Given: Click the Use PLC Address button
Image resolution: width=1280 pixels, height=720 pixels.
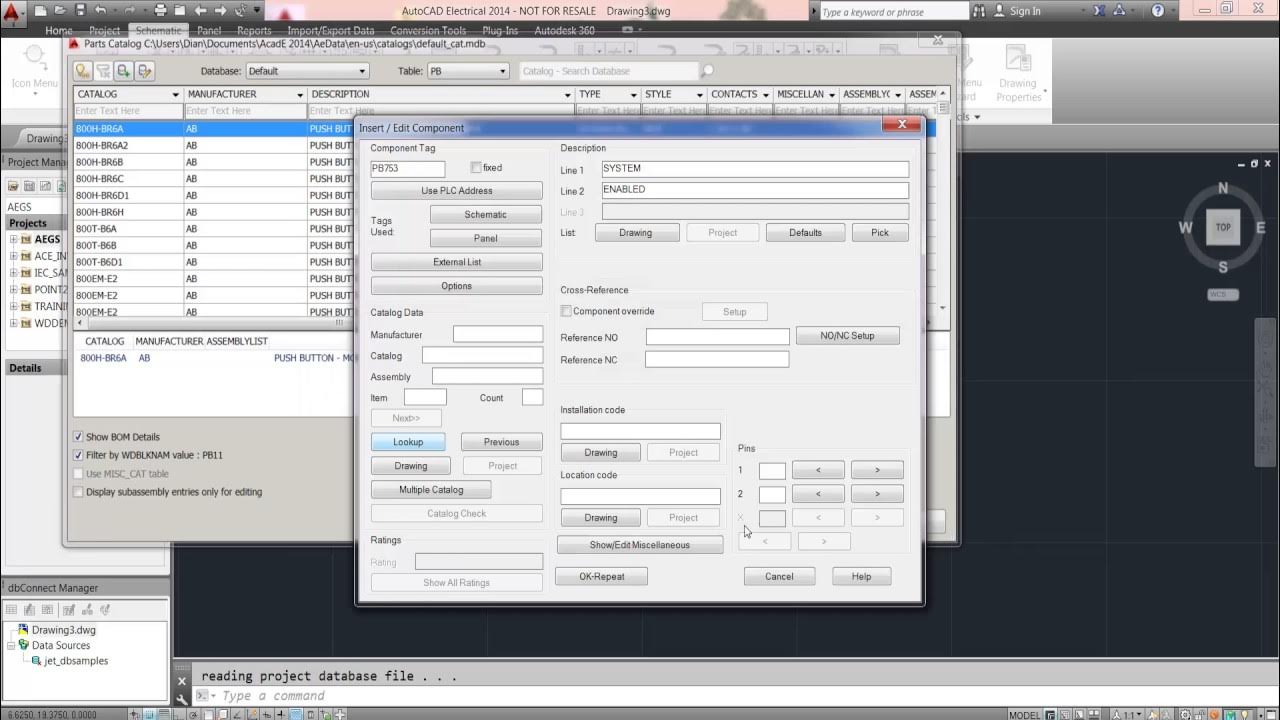Looking at the screenshot, I should click(457, 191).
